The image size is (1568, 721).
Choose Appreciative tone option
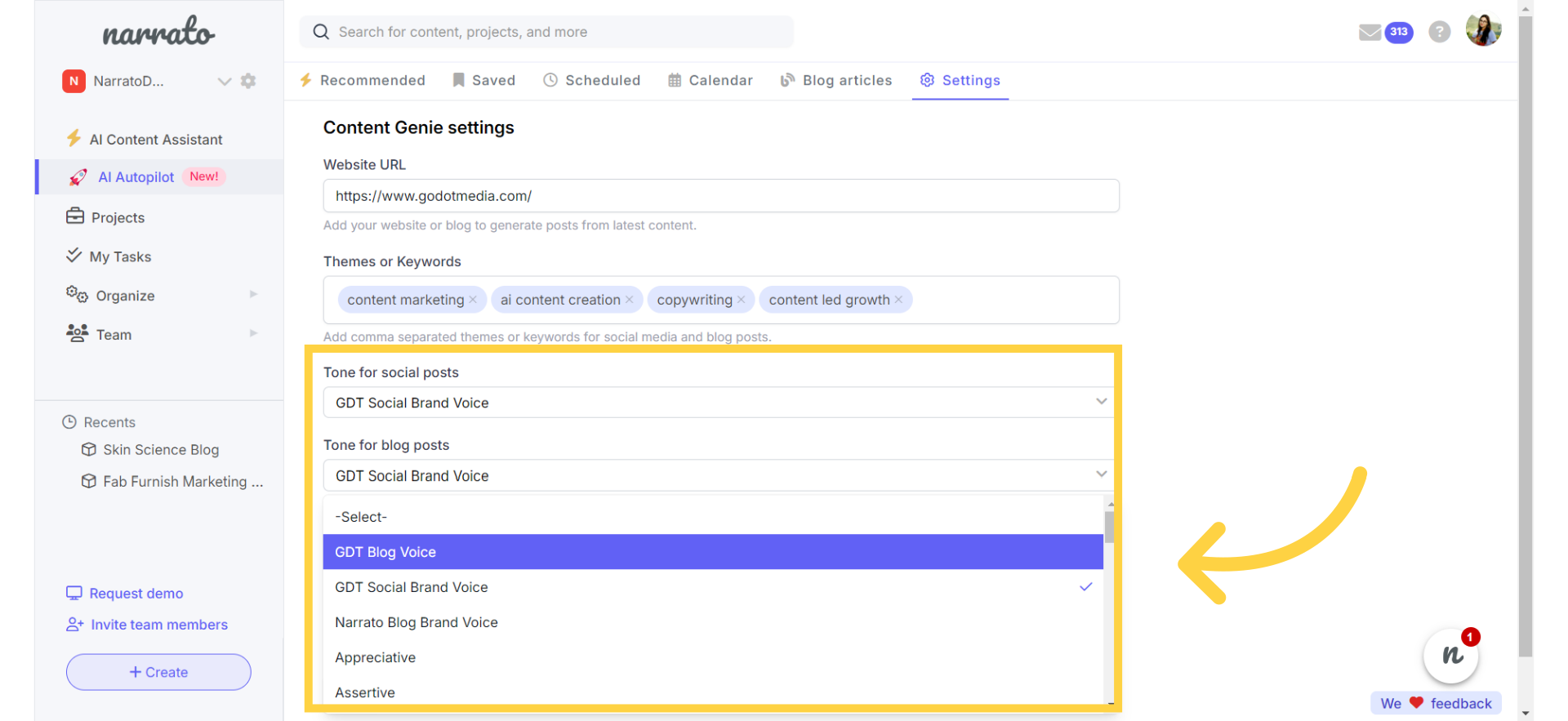pyautogui.click(x=713, y=657)
